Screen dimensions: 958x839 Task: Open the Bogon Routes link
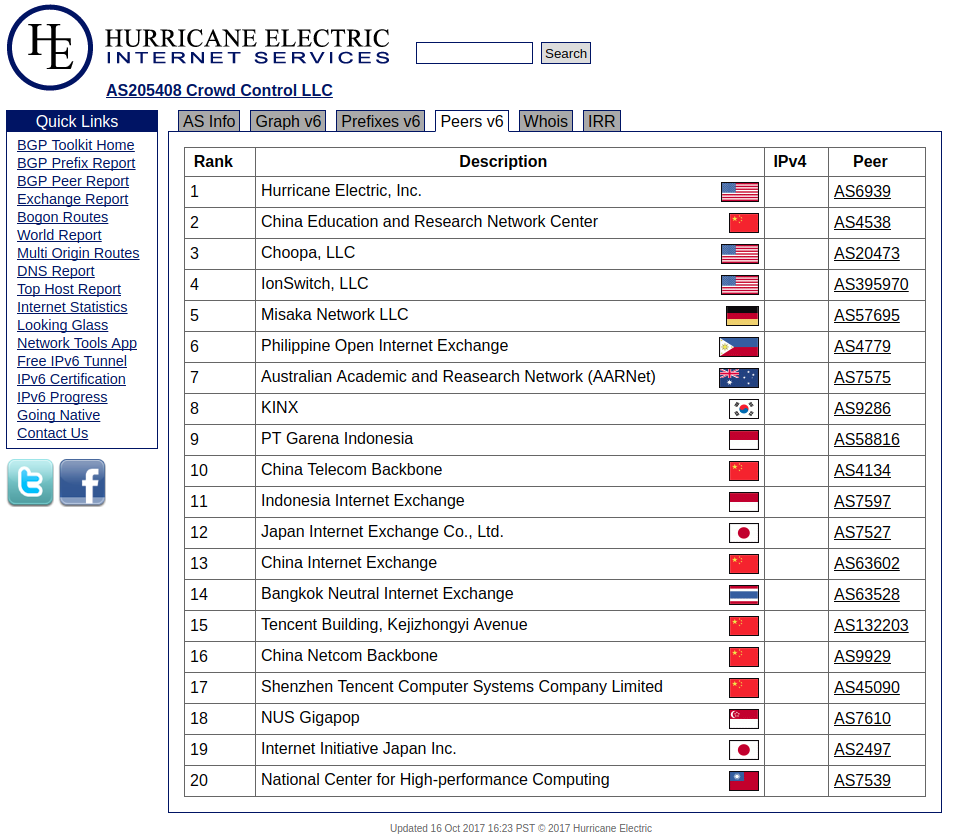62,218
